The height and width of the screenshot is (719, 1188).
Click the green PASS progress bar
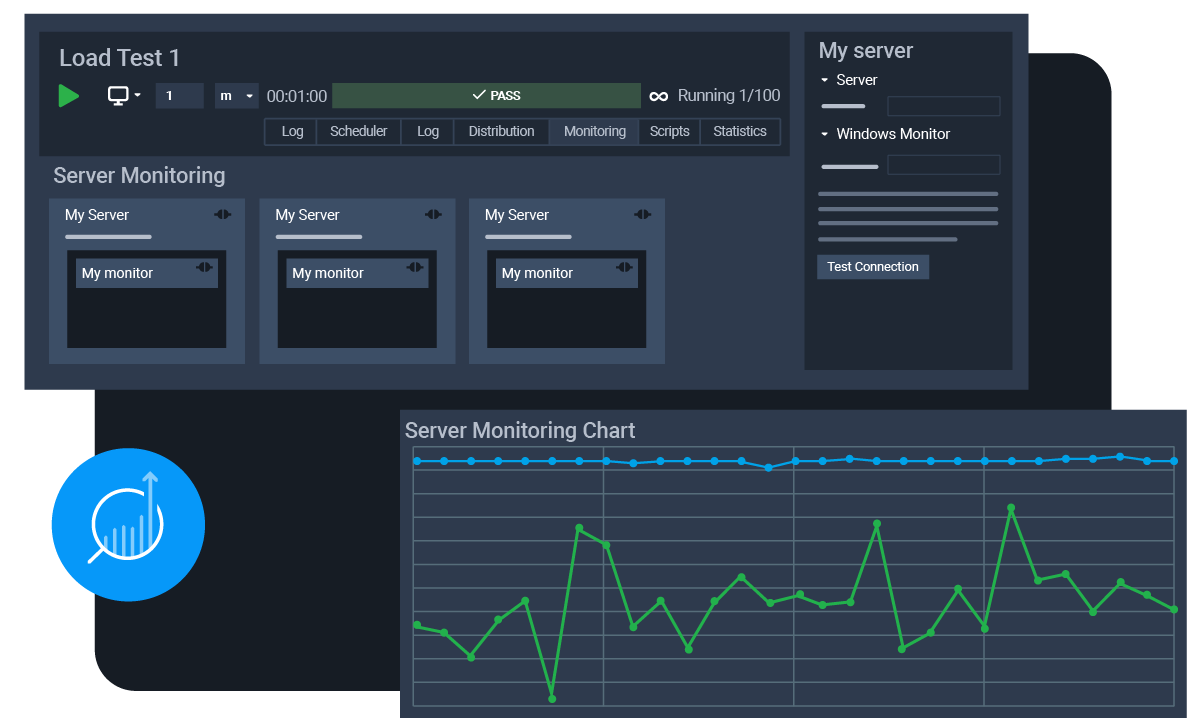click(486, 95)
